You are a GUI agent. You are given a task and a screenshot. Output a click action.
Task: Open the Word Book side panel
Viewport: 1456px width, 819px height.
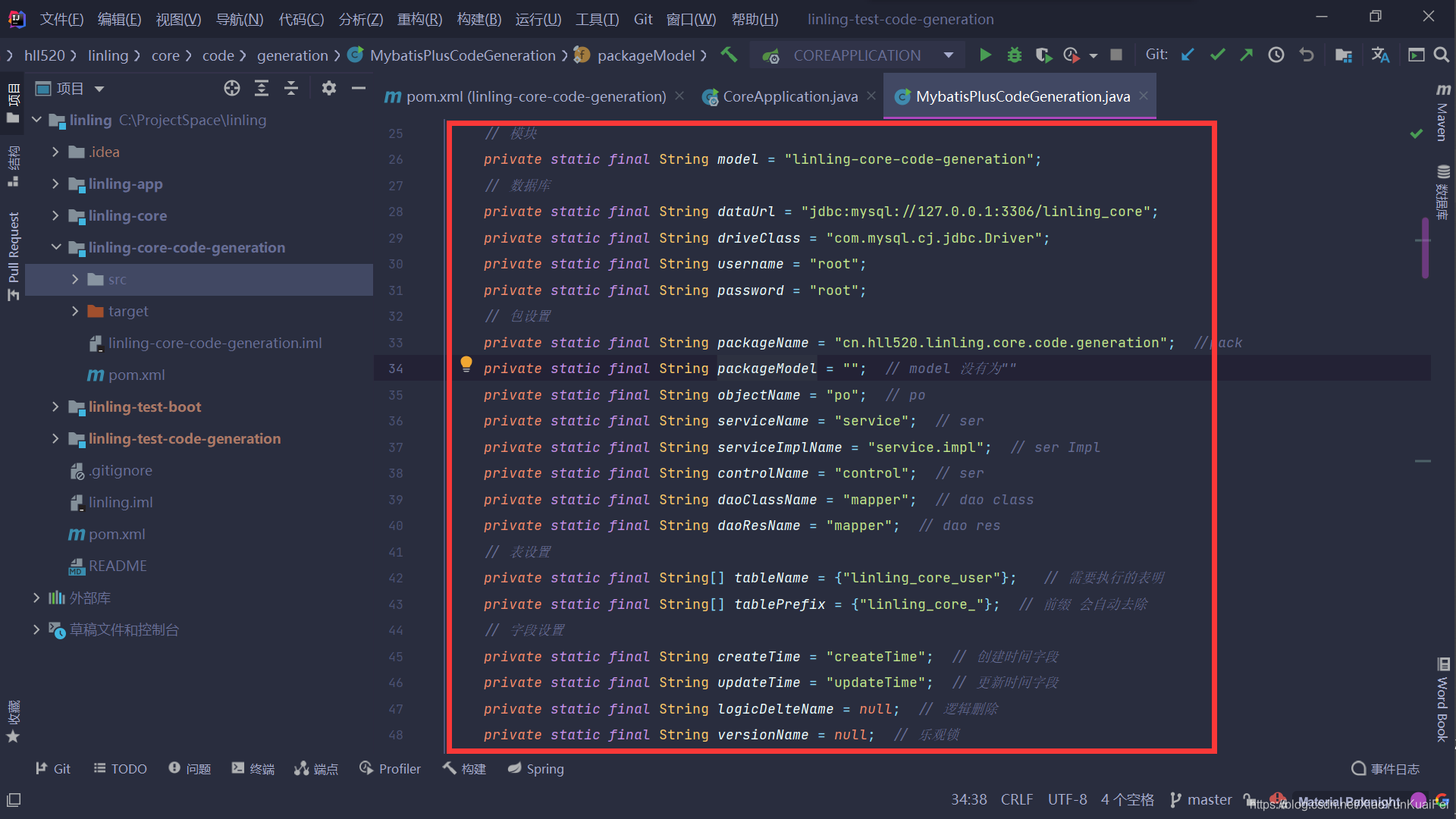[x=1442, y=700]
